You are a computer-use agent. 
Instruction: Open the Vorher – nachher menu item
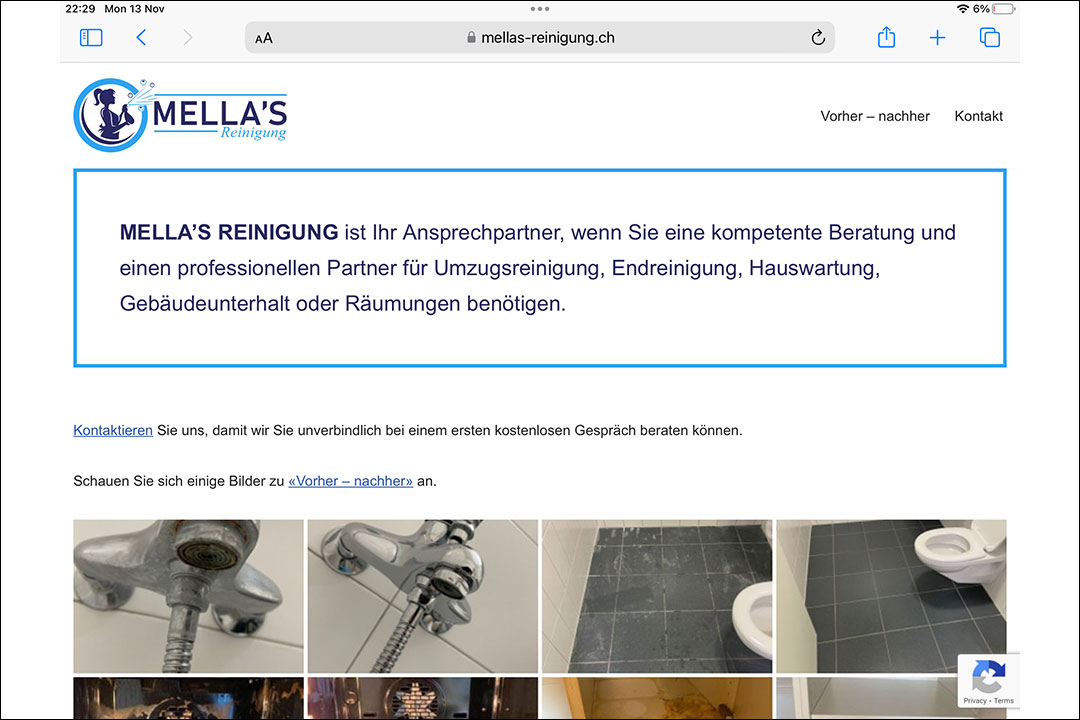click(x=875, y=116)
